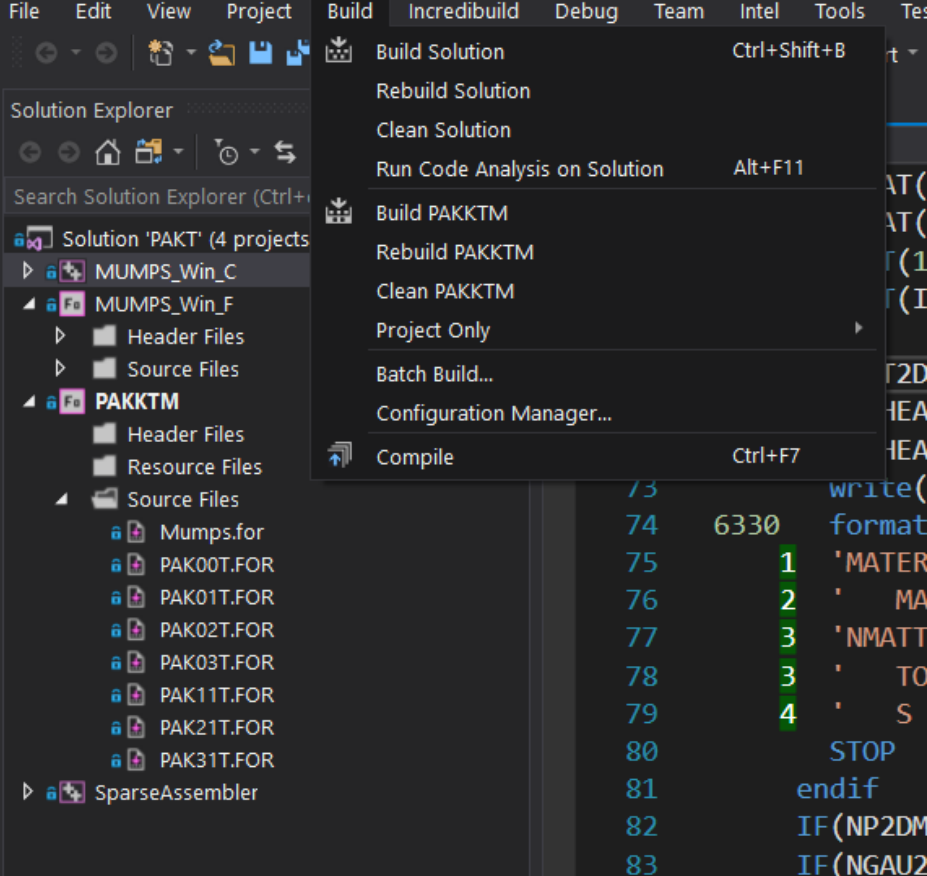Click the Solution Explorer panel title
The image size is (927, 876).
(x=92, y=111)
